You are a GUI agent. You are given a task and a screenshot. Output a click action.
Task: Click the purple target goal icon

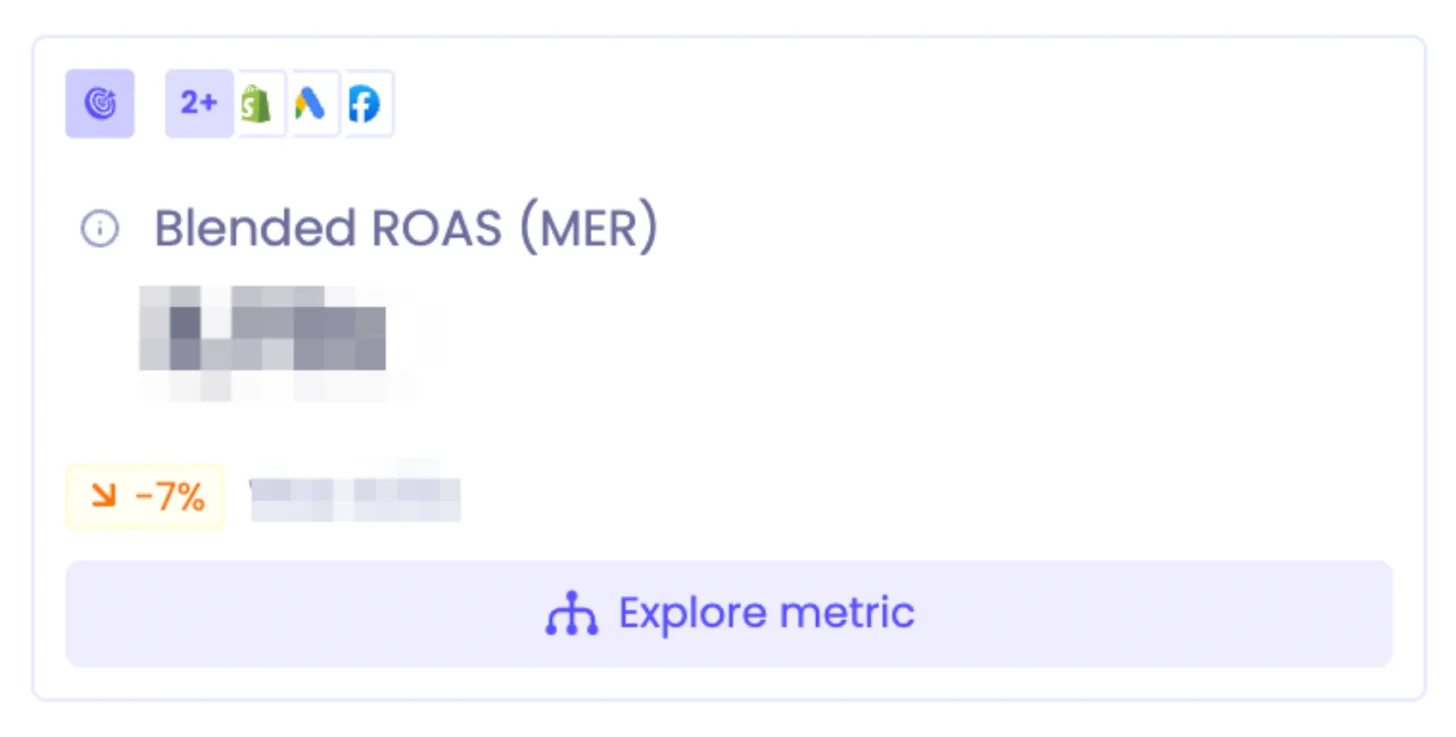pos(100,103)
